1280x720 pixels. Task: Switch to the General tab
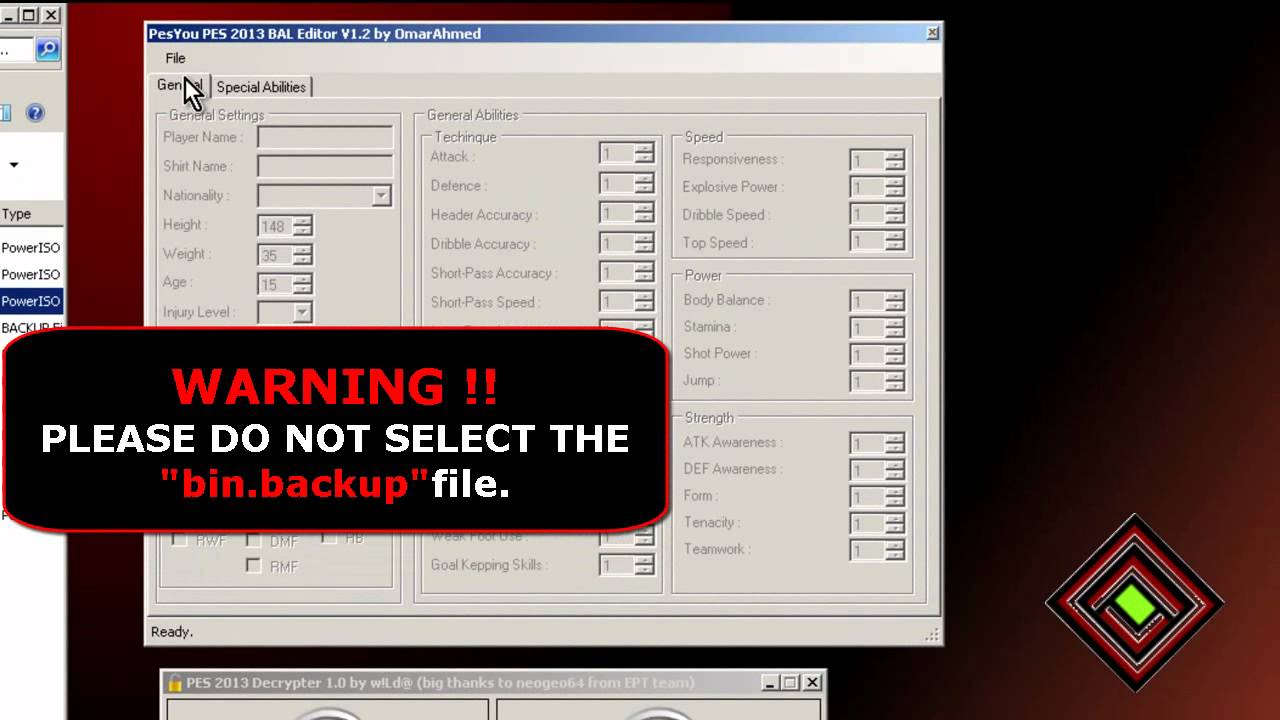coord(180,86)
